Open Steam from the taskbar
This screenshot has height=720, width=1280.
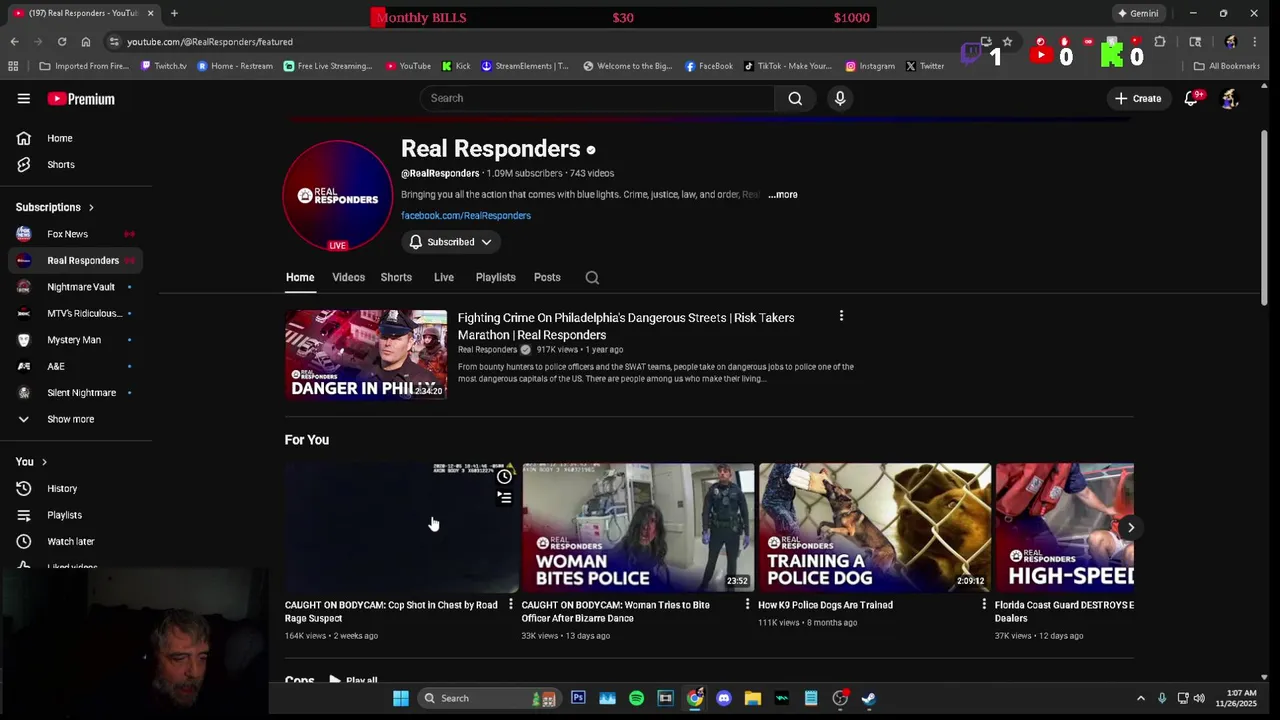[x=869, y=698]
